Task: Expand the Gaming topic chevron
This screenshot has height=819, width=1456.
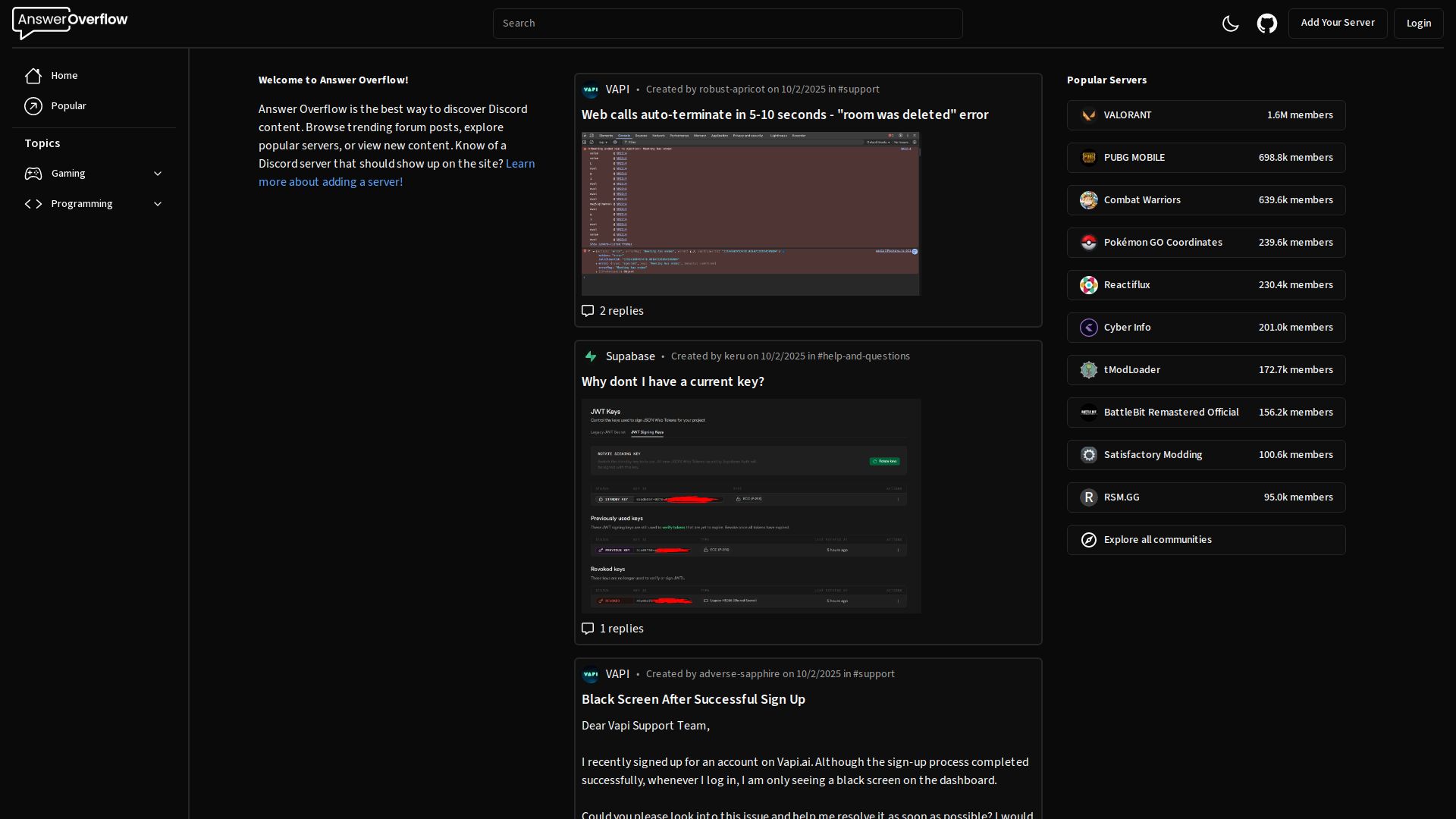Action: (x=158, y=174)
